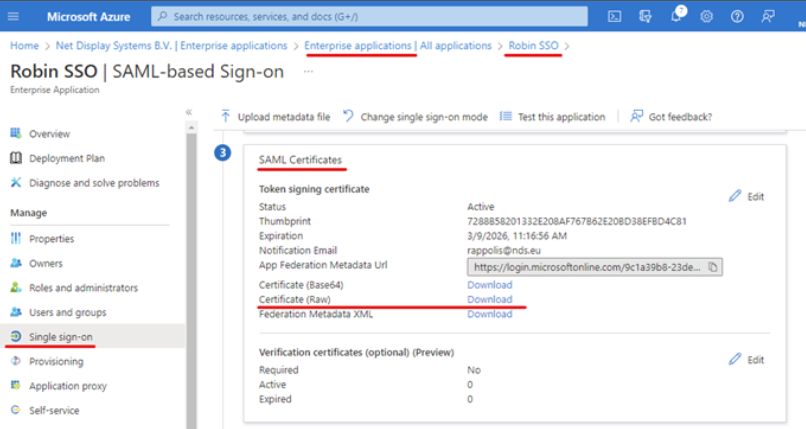This screenshot has height=429, width=806.
Task: Open the notifications bell
Action: click(676, 16)
